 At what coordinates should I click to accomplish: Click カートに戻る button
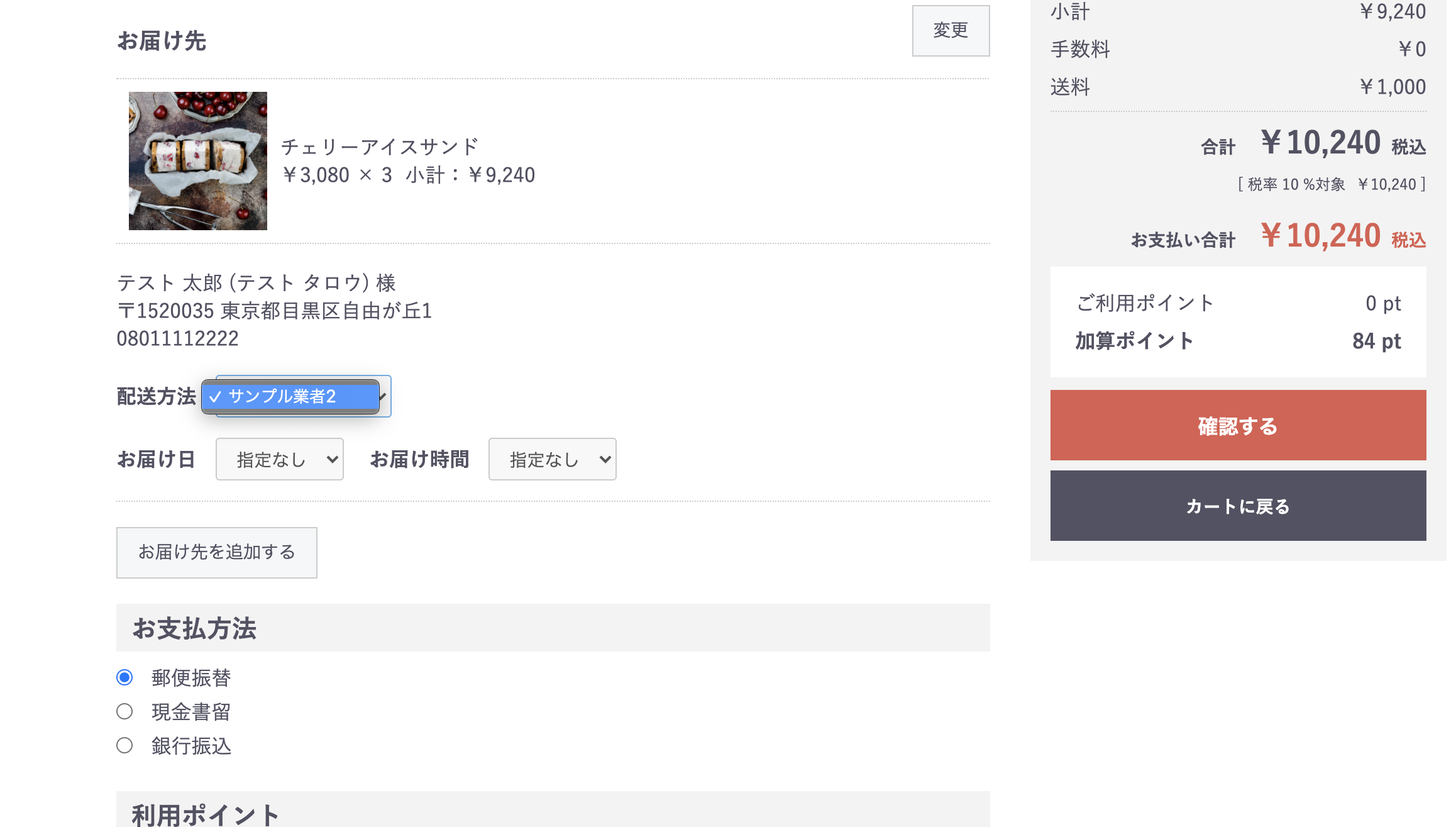pos(1238,506)
